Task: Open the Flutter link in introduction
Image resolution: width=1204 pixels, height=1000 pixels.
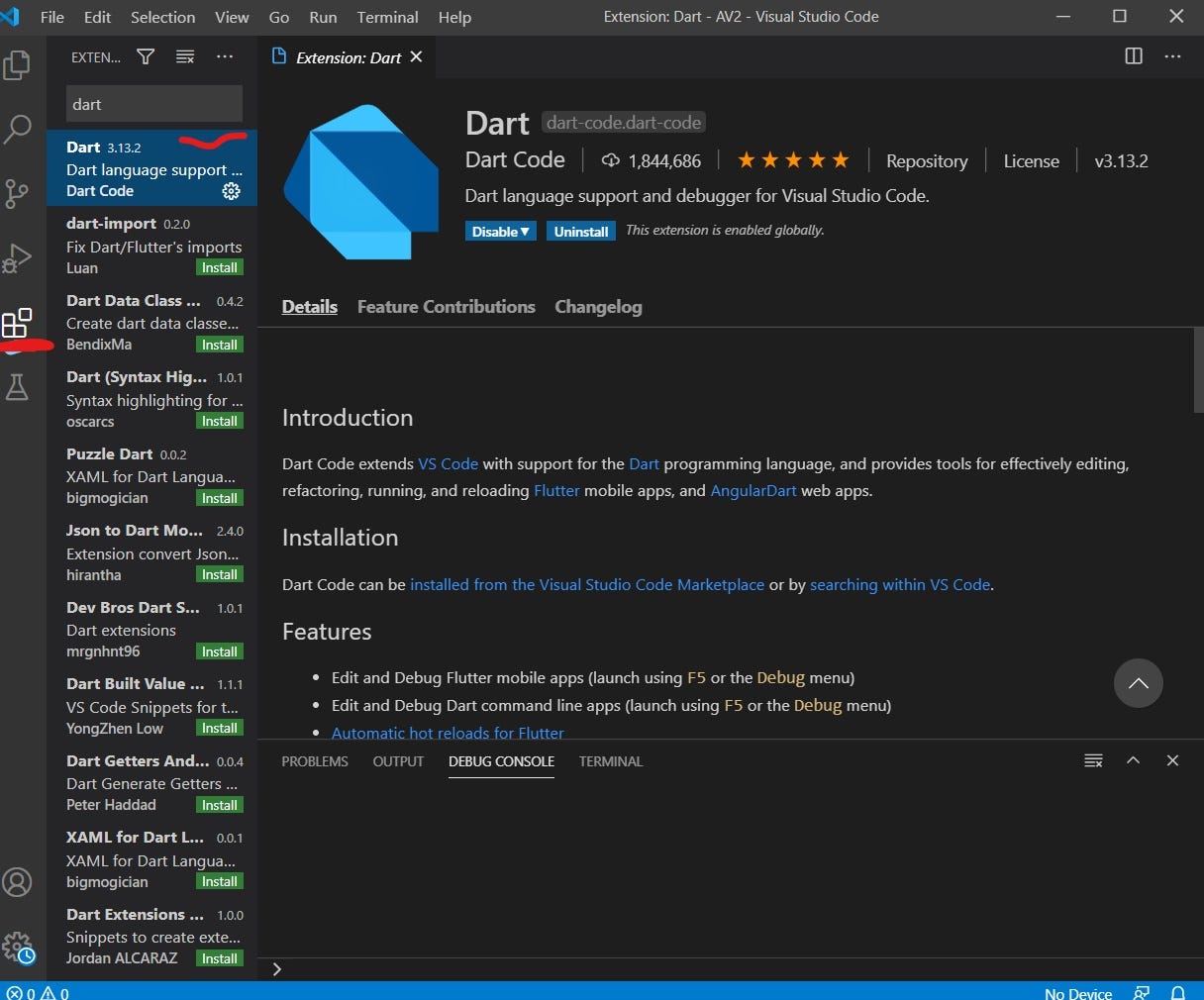Action: click(x=556, y=490)
